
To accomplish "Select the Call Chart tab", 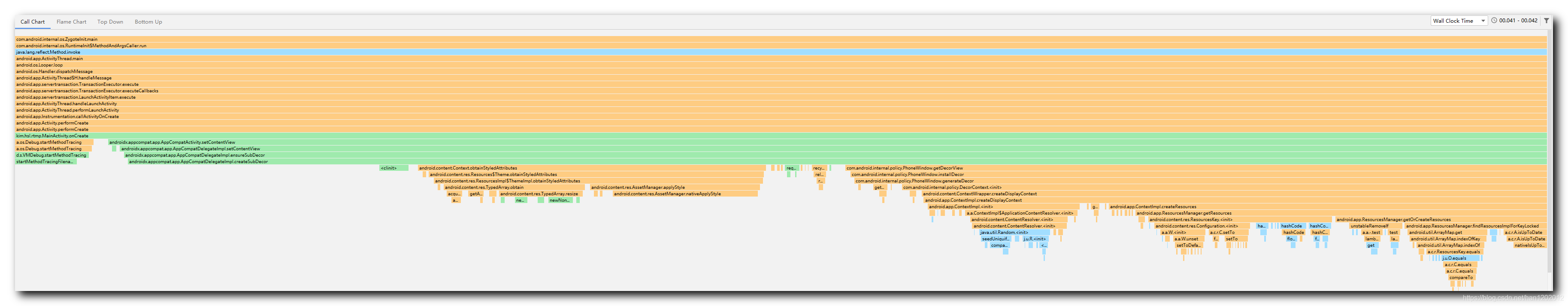I will tap(32, 22).
